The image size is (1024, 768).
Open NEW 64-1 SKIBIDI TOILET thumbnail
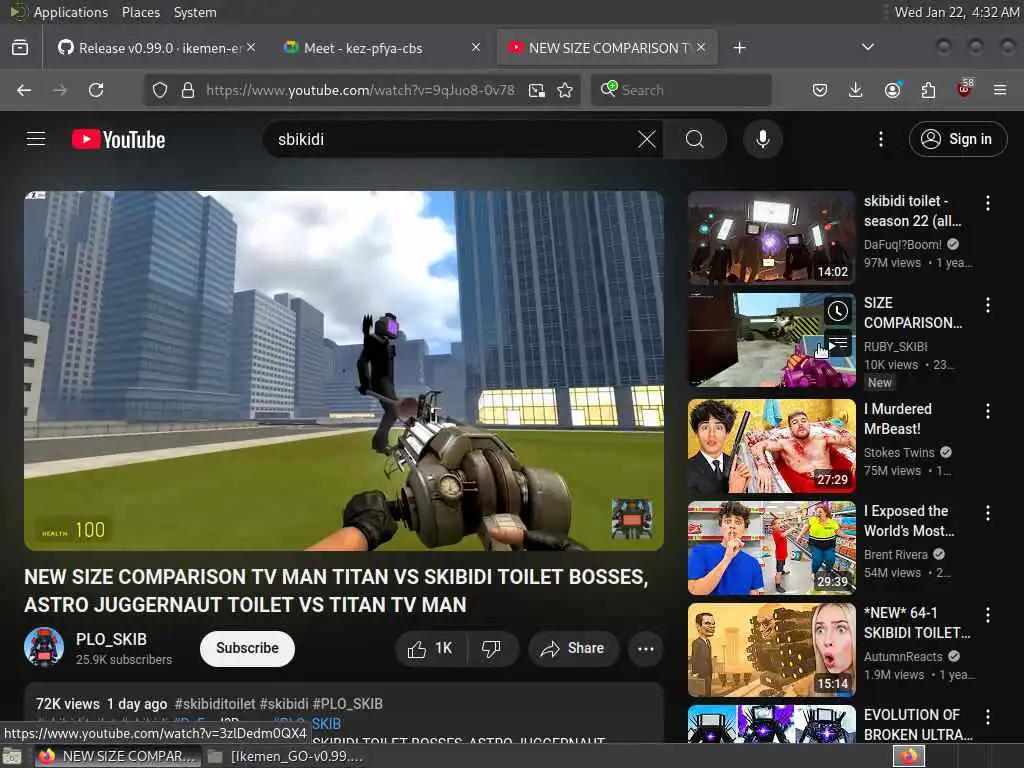(771, 650)
